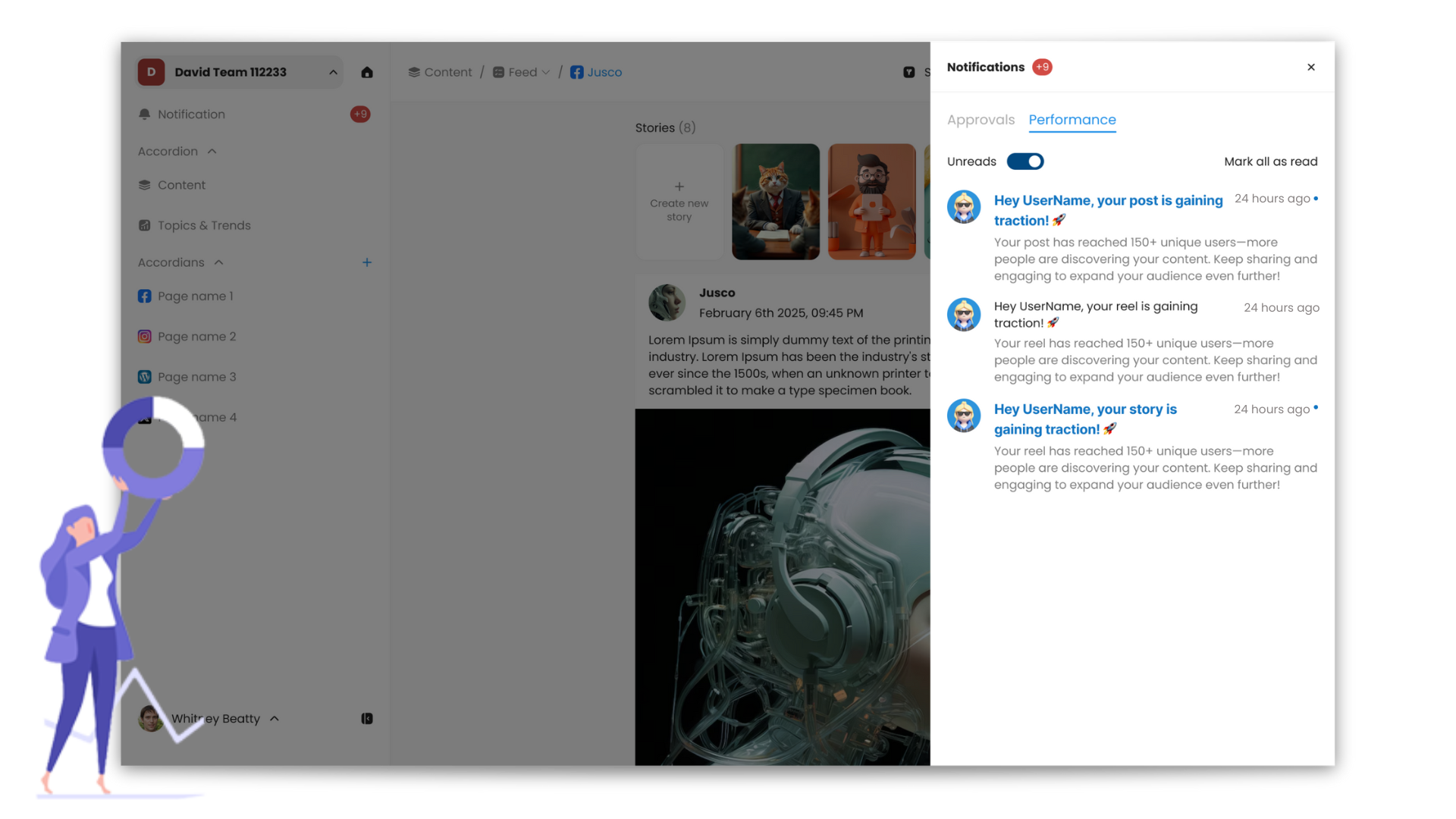Select the Performance tab
This screenshot has width=1456, height=819.
point(1072,120)
